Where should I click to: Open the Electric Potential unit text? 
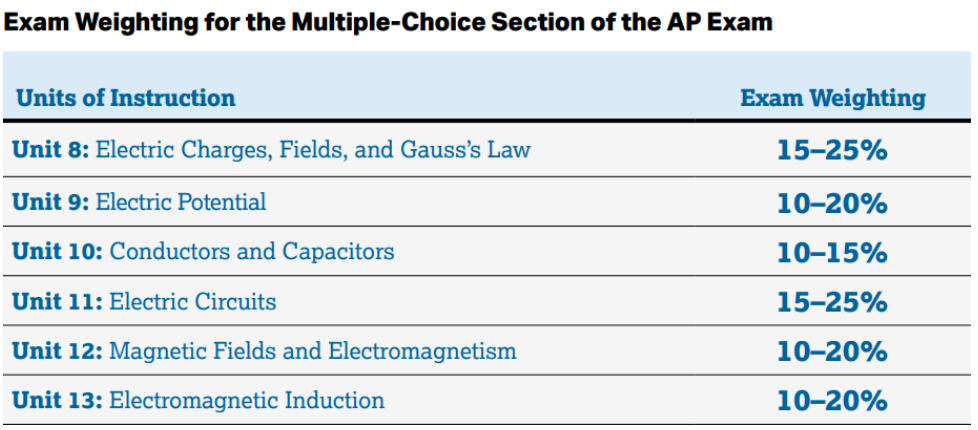coord(180,202)
